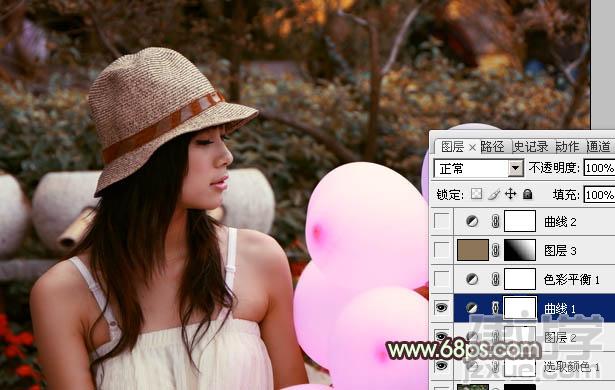Image resolution: width=615 pixels, height=390 pixels.
Task: Hide the 图层 2 layer eye
Action: (x=442, y=336)
